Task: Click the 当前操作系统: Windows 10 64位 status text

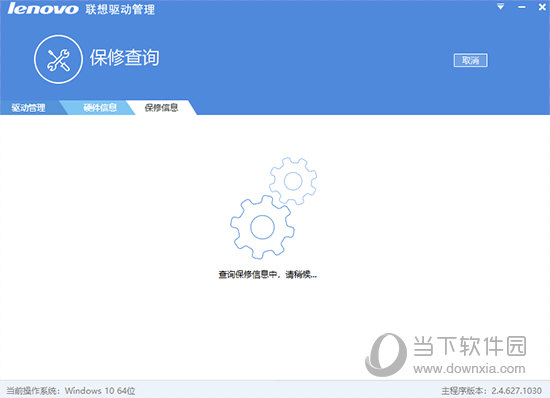Action: tap(71, 391)
